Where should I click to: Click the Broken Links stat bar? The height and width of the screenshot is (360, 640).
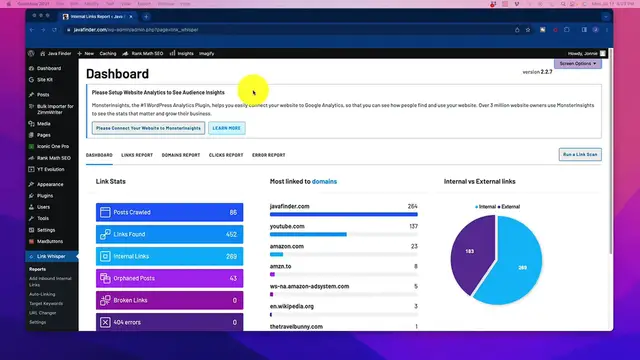pos(169,300)
